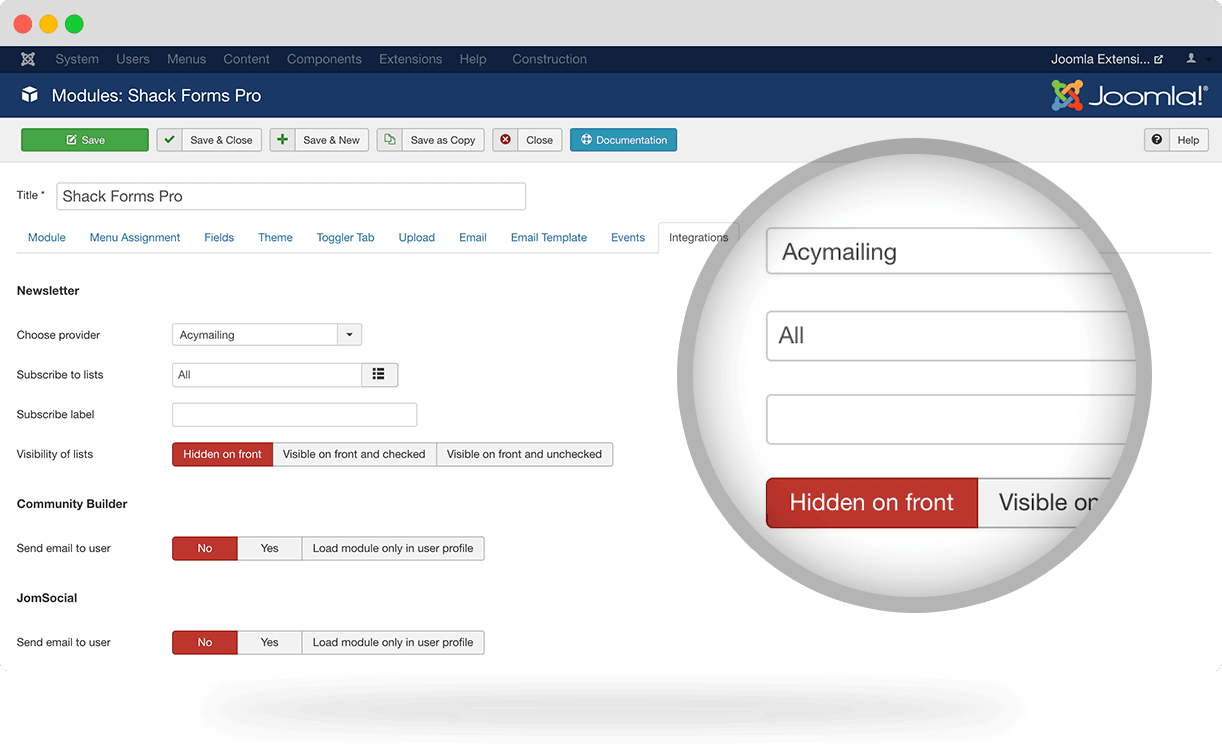
Task: Switch to Menu Assignment tab
Action: tap(135, 237)
